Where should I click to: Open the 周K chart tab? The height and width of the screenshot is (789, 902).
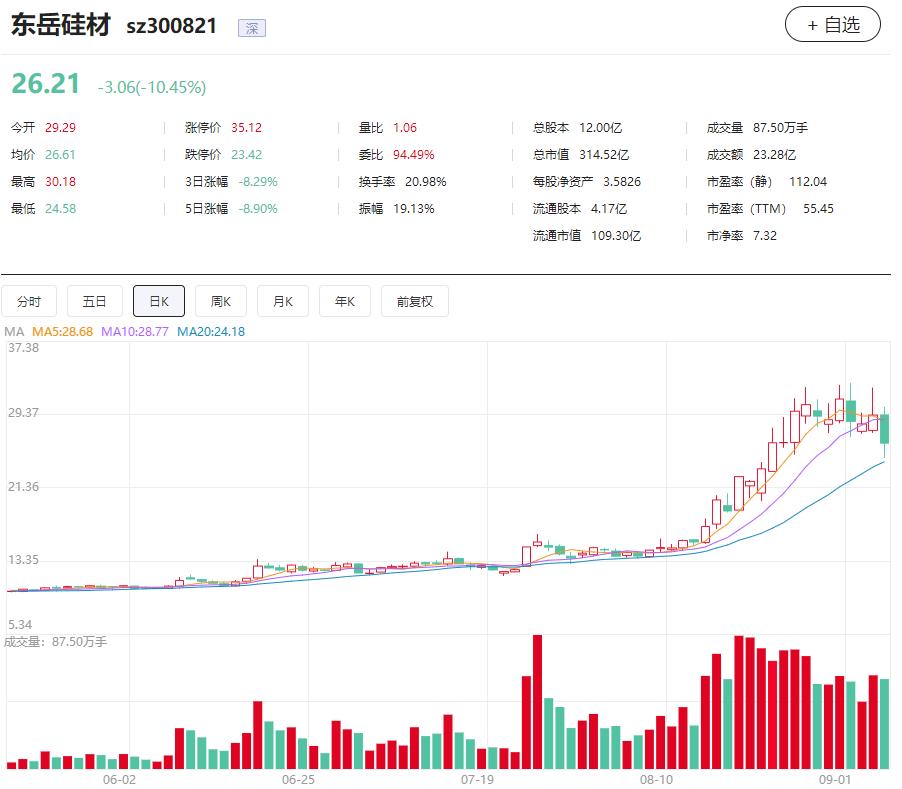[x=221, y=301]
